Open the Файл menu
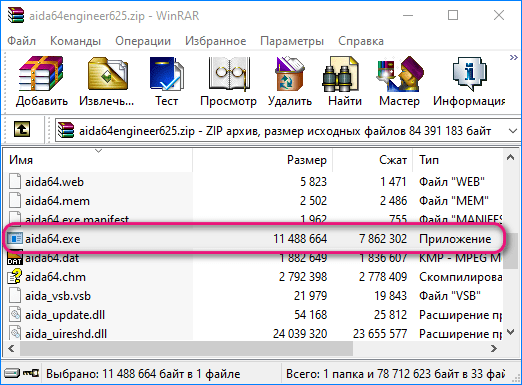The width and height of the screenshot is (522, 385). click(22, 41)
